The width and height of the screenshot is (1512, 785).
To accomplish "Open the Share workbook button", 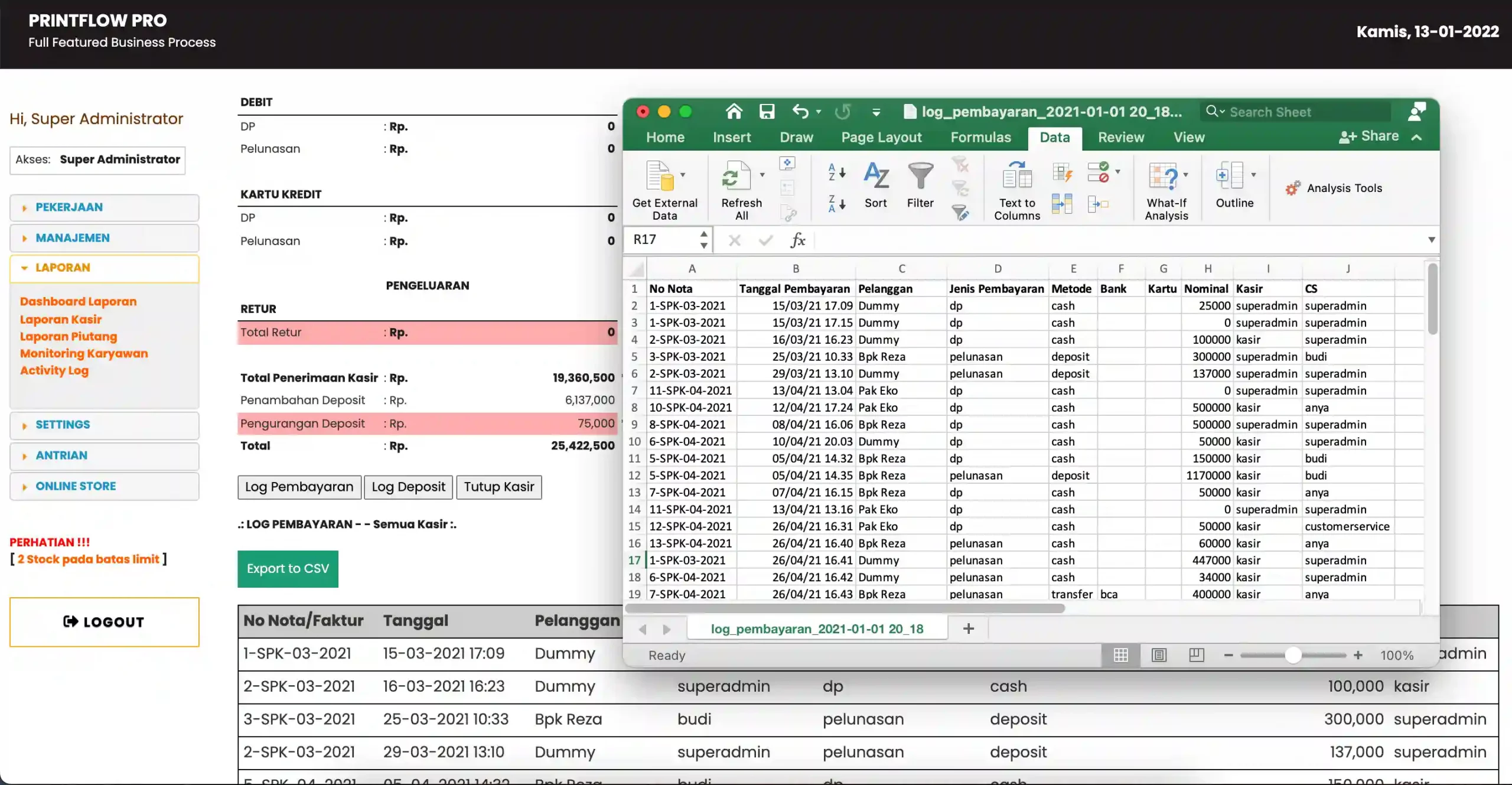I will 1368,136.
